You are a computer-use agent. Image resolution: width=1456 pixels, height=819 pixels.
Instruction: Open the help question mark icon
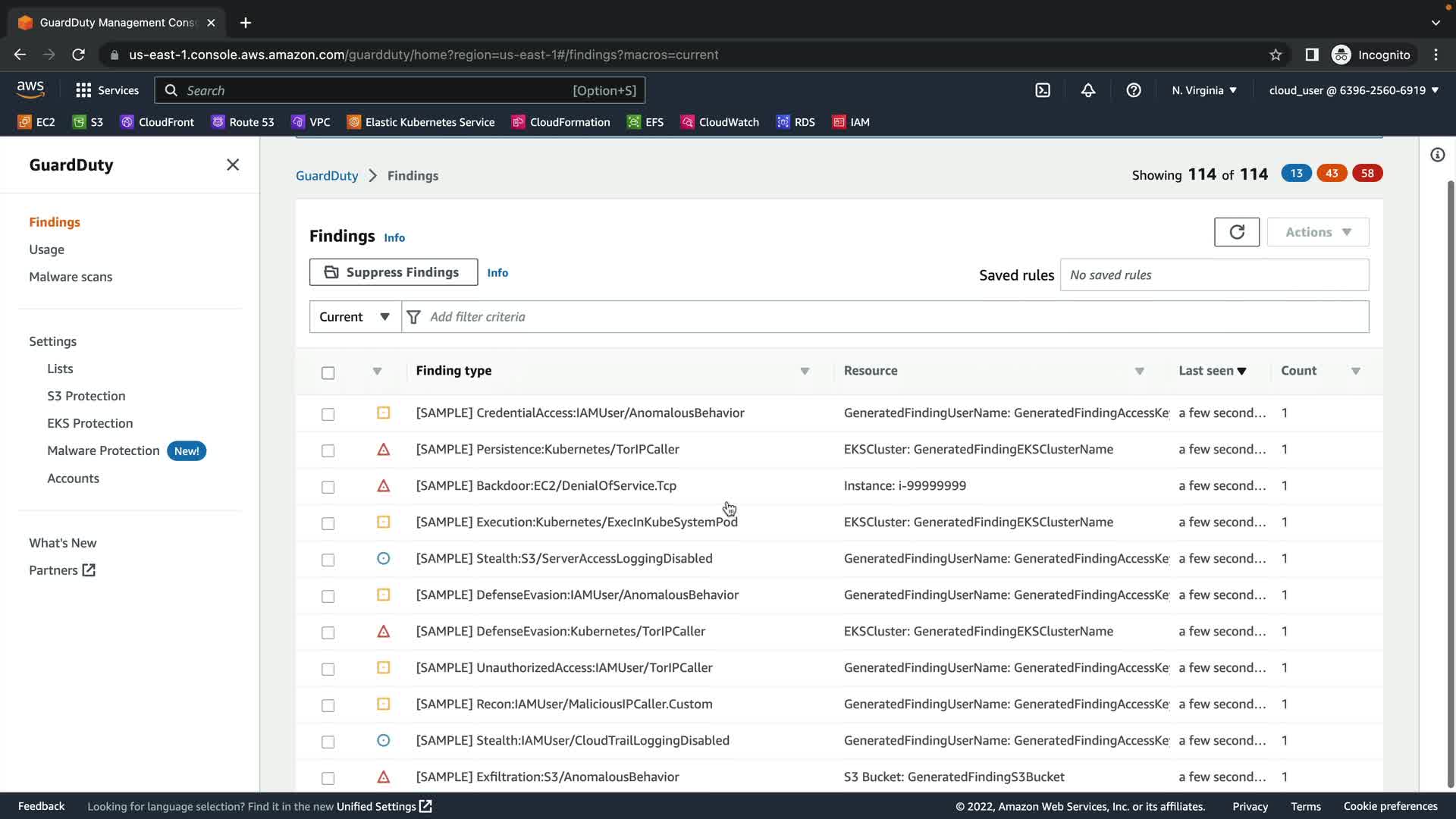point(1134,90)
